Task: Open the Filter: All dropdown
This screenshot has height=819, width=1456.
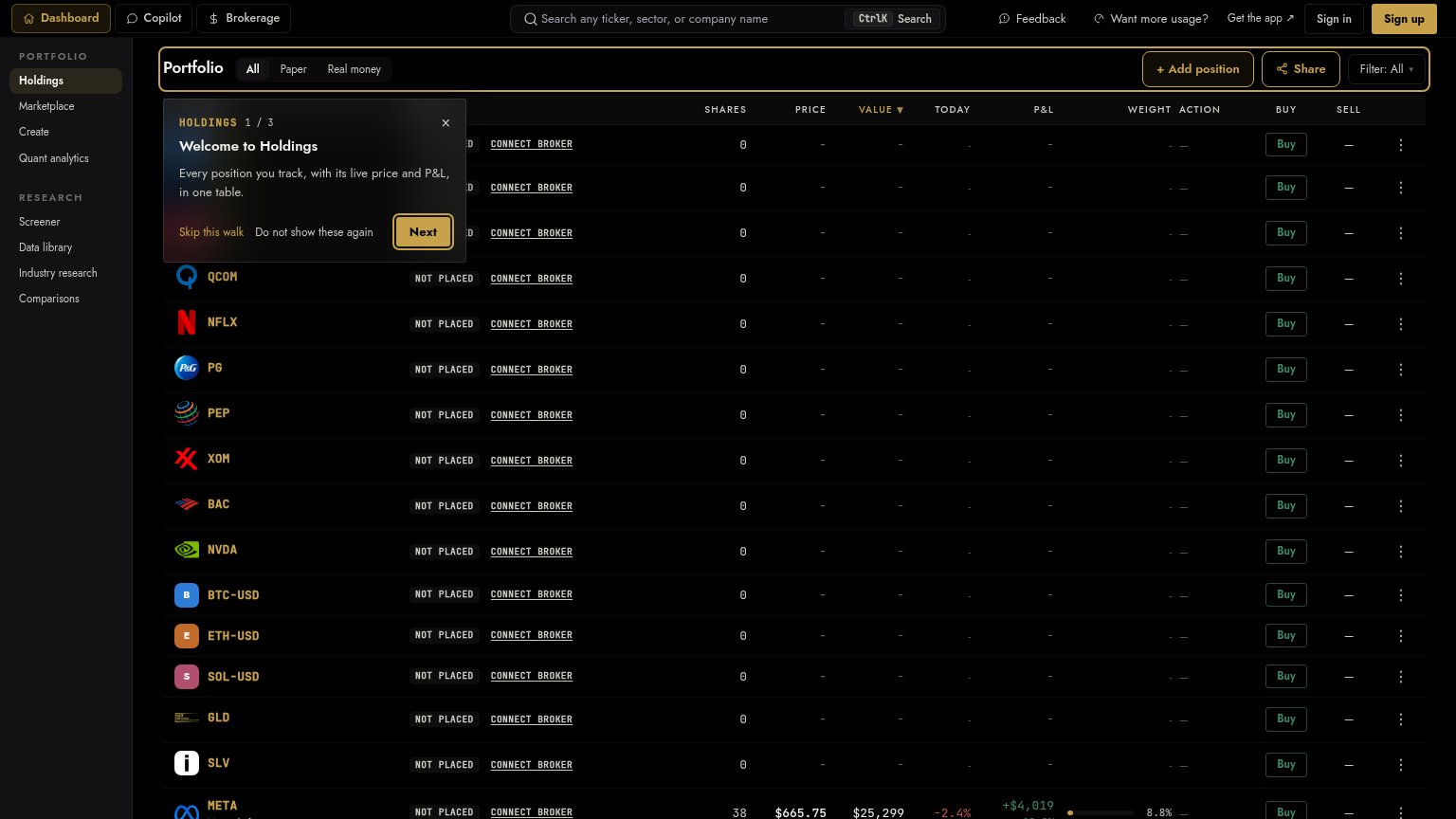Action: [1386, 69]
